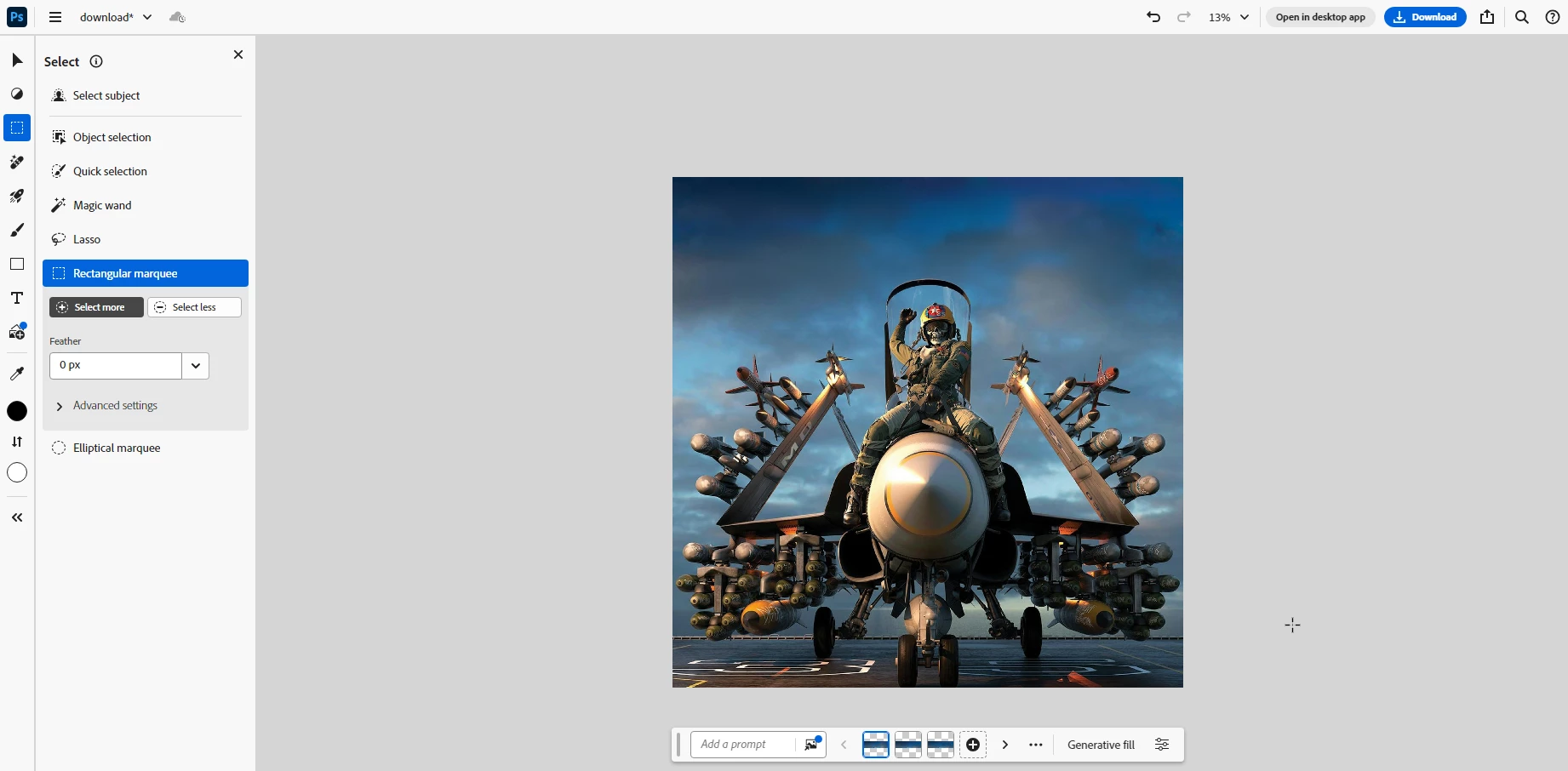Expand Advanced settings
The image size is (1568, 771).
pyautogui.click(x=107, y=406)
